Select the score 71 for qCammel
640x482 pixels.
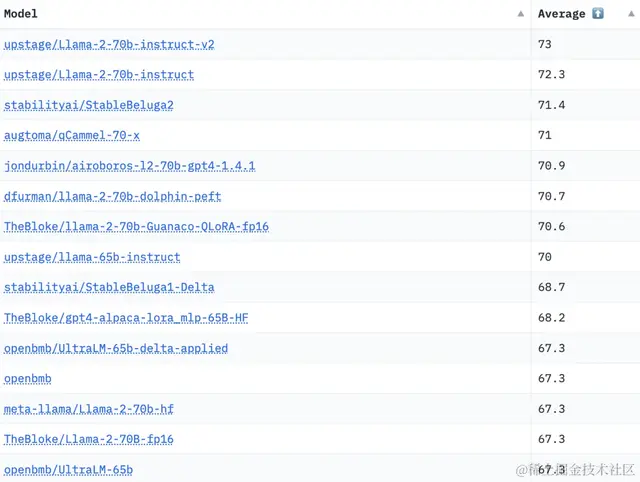tap(544, 135)
